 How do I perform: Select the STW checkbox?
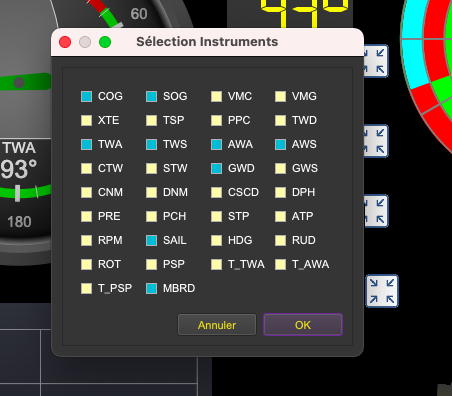[x=152, y=168]
